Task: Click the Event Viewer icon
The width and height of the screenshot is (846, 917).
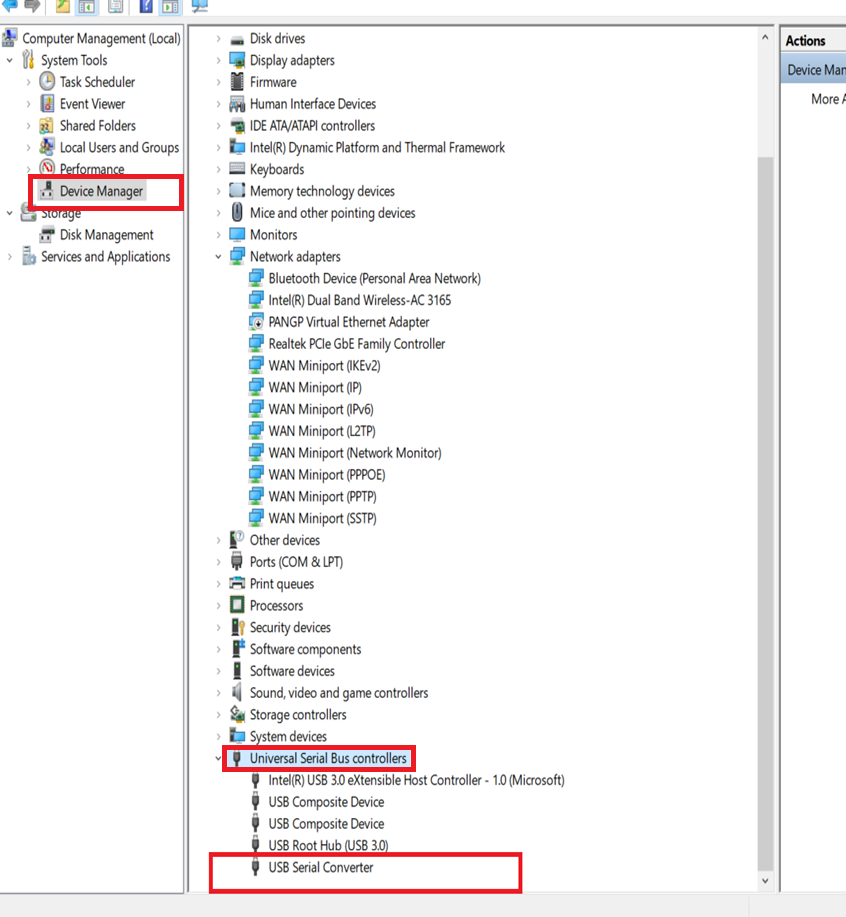Action: 47,104
